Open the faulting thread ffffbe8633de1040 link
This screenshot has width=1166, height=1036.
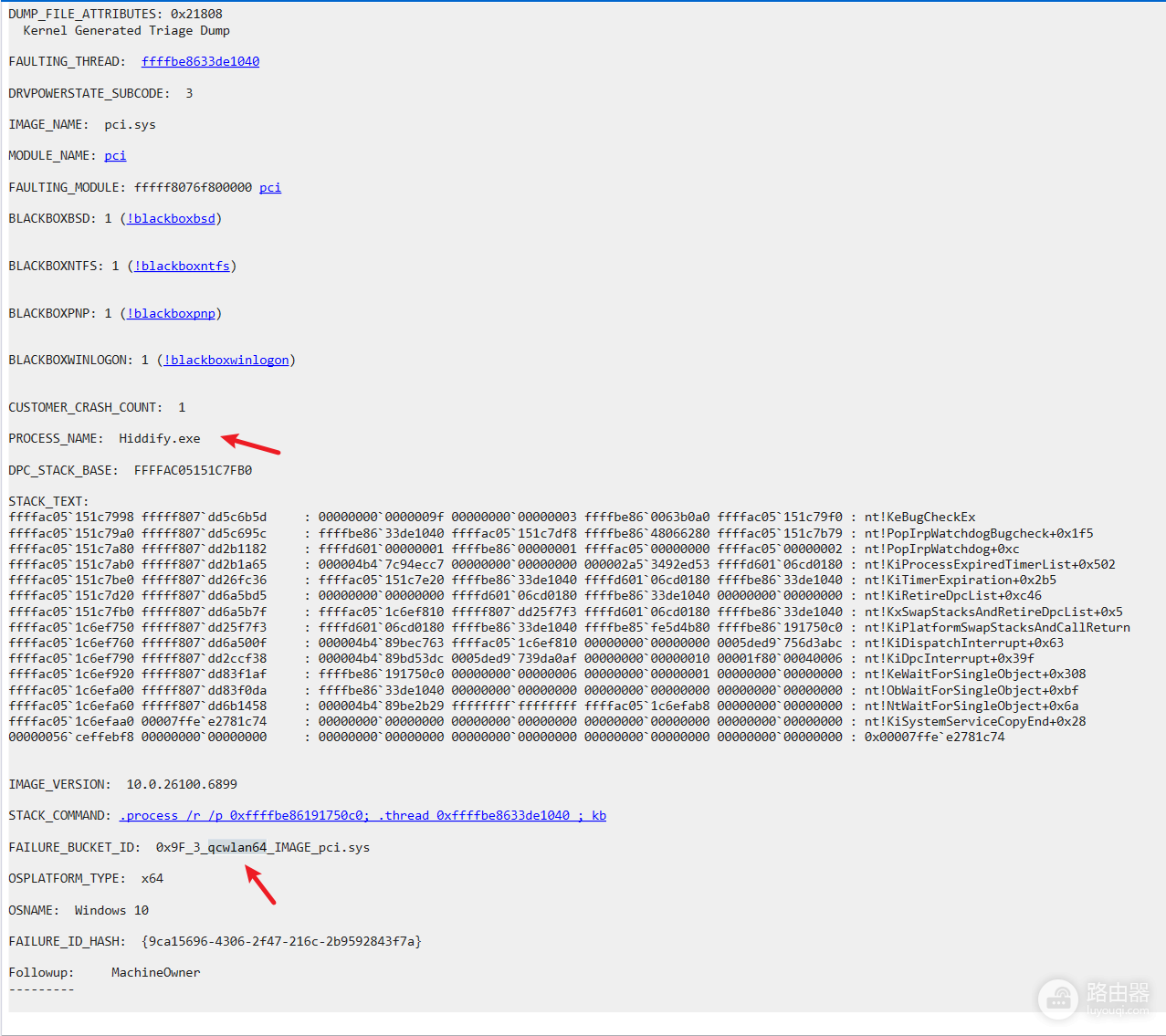coord(200,61)
